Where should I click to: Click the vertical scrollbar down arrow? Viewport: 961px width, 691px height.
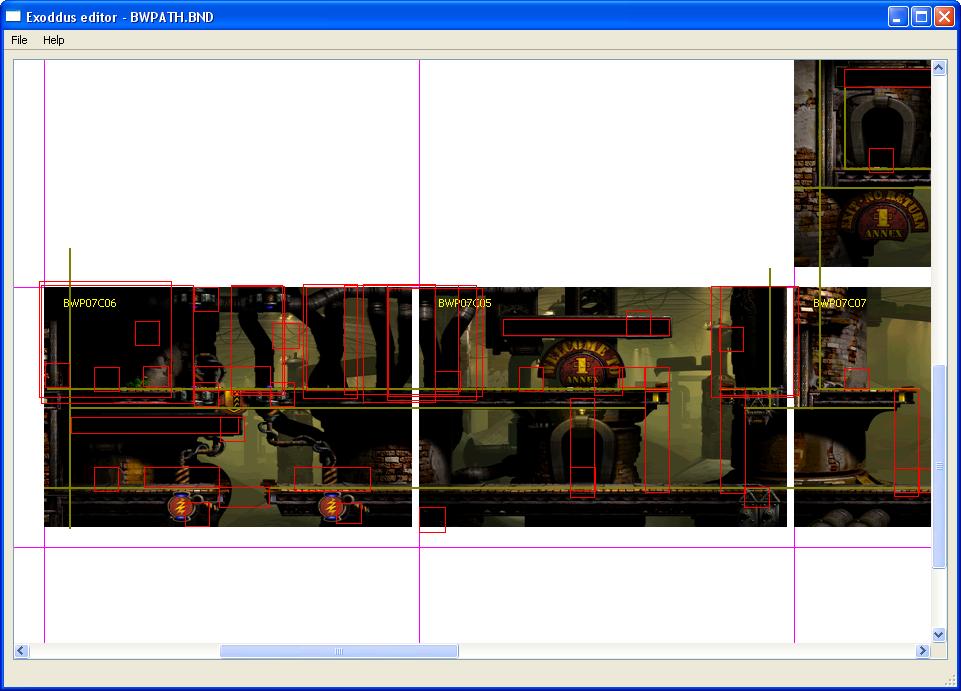coord(938,635)
